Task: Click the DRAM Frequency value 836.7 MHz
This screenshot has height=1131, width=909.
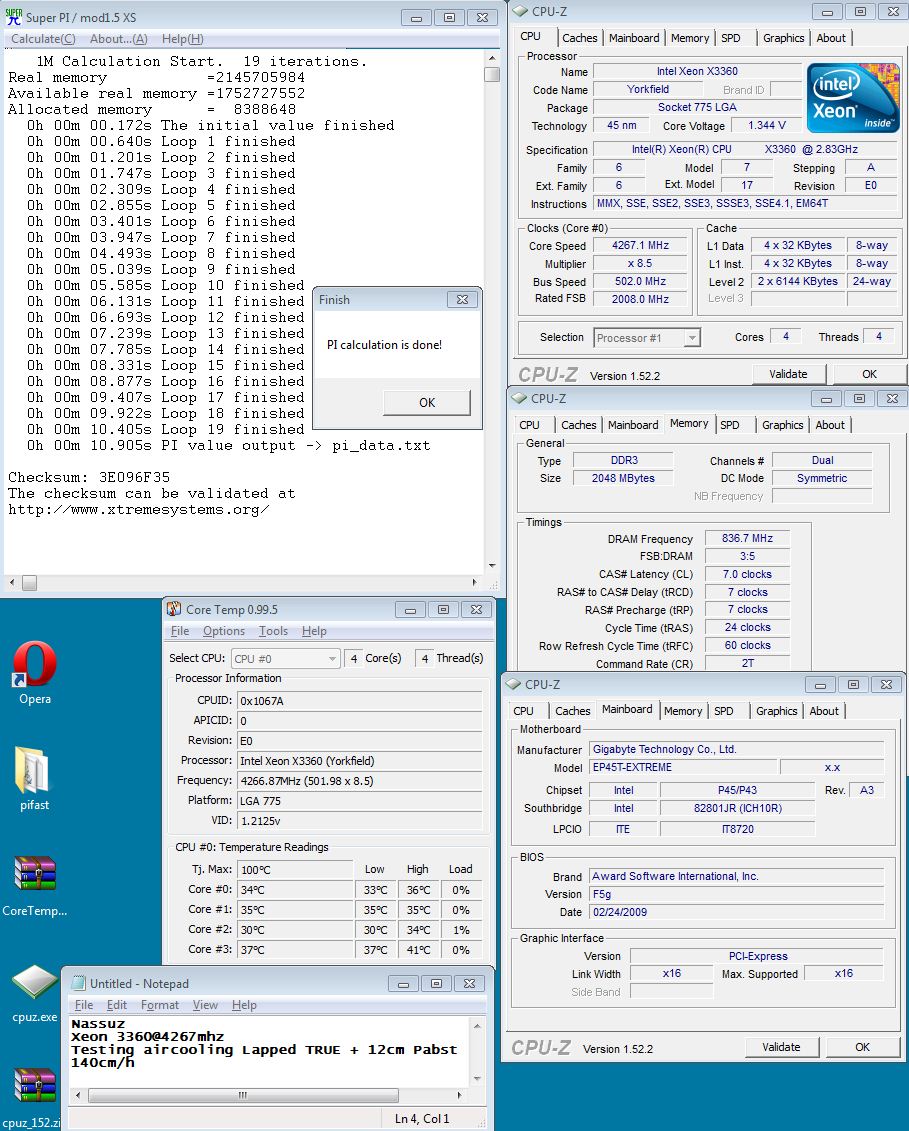Action: (x=747, y=538)
